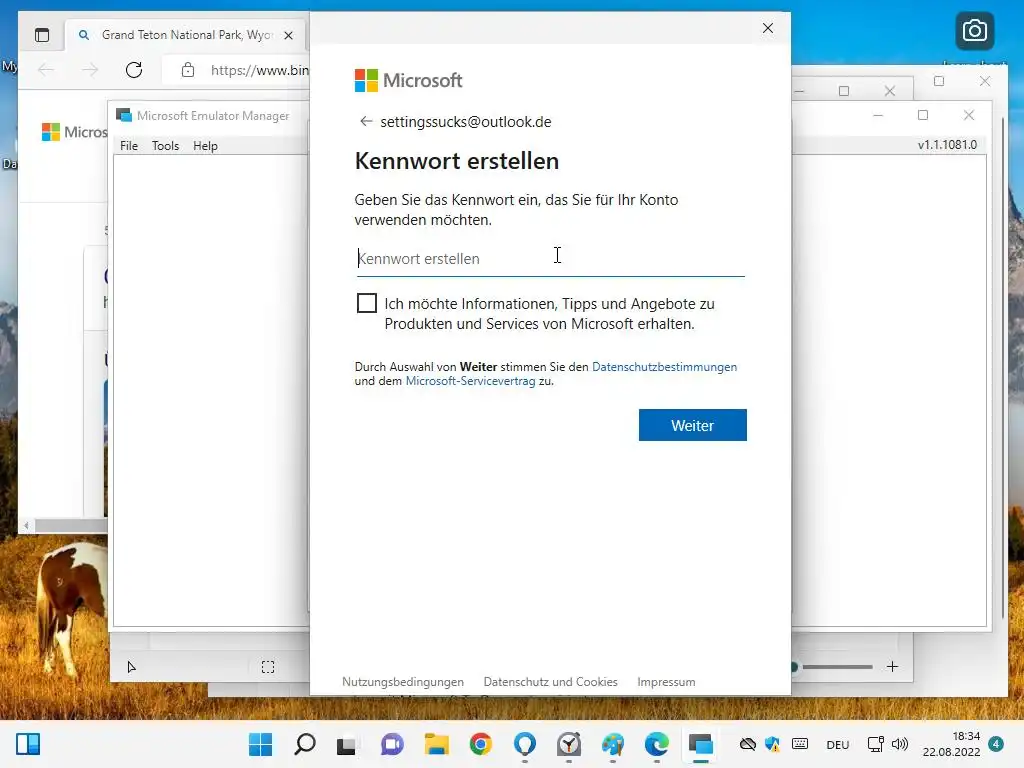Viewport: 1024px width, 768px height.
Task: Open the Datenschutzbestimmungen link
Action: click(x=664, y=367)
